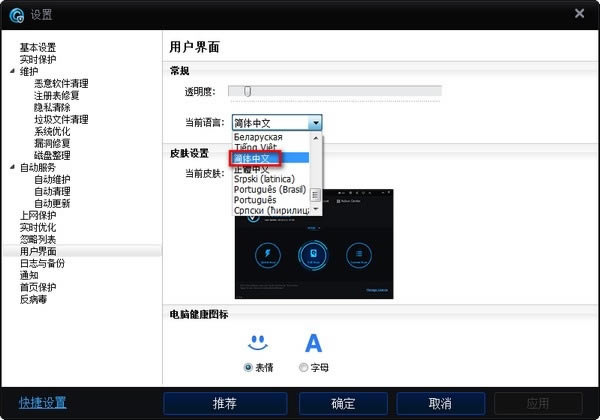The height and width of the screenshot is (420, 600).
Task: Select Tiếng Việt language option
Action: click(x=271, y=147)
